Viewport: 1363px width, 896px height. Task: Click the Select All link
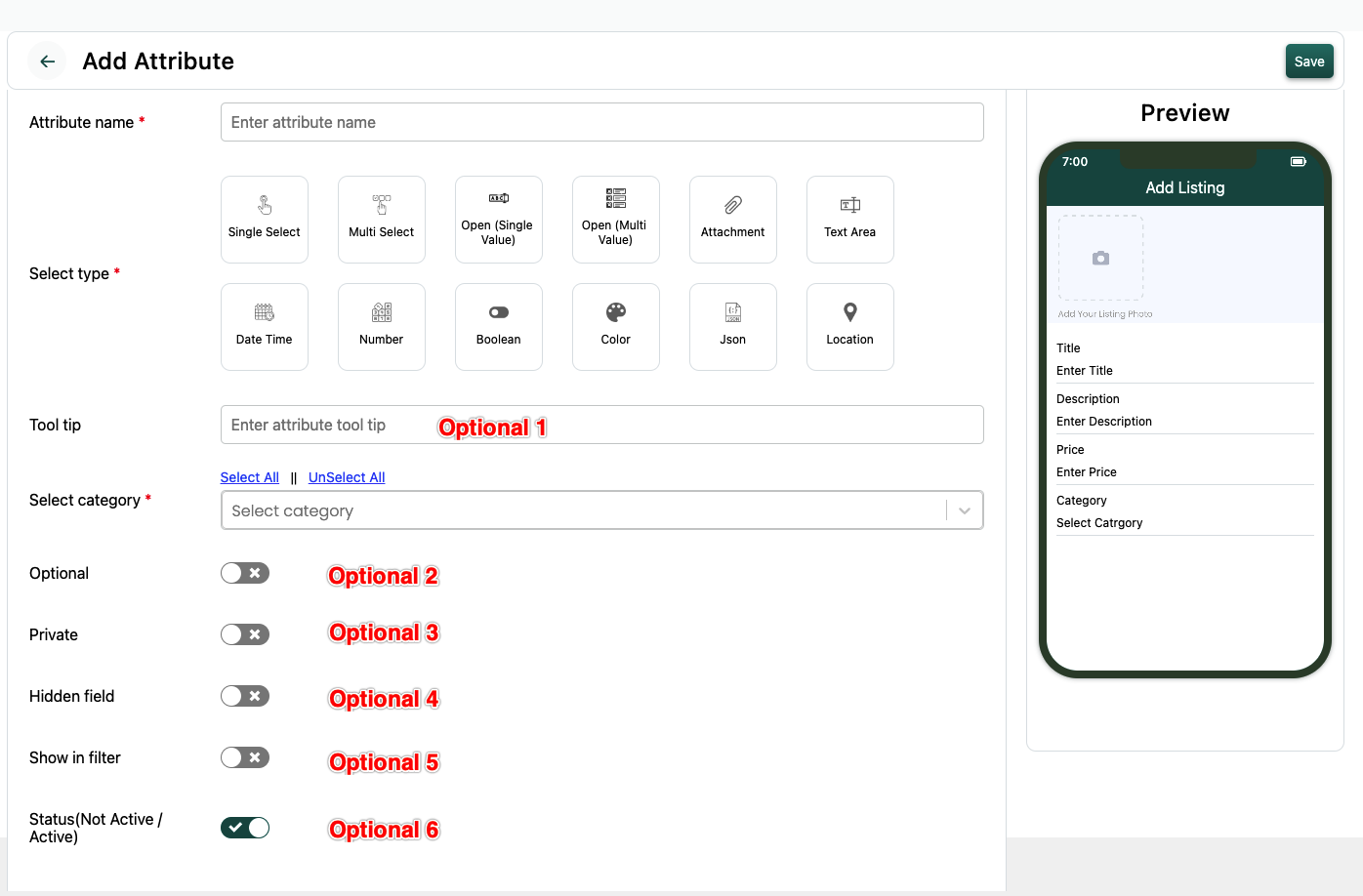(x=250, y=477)
